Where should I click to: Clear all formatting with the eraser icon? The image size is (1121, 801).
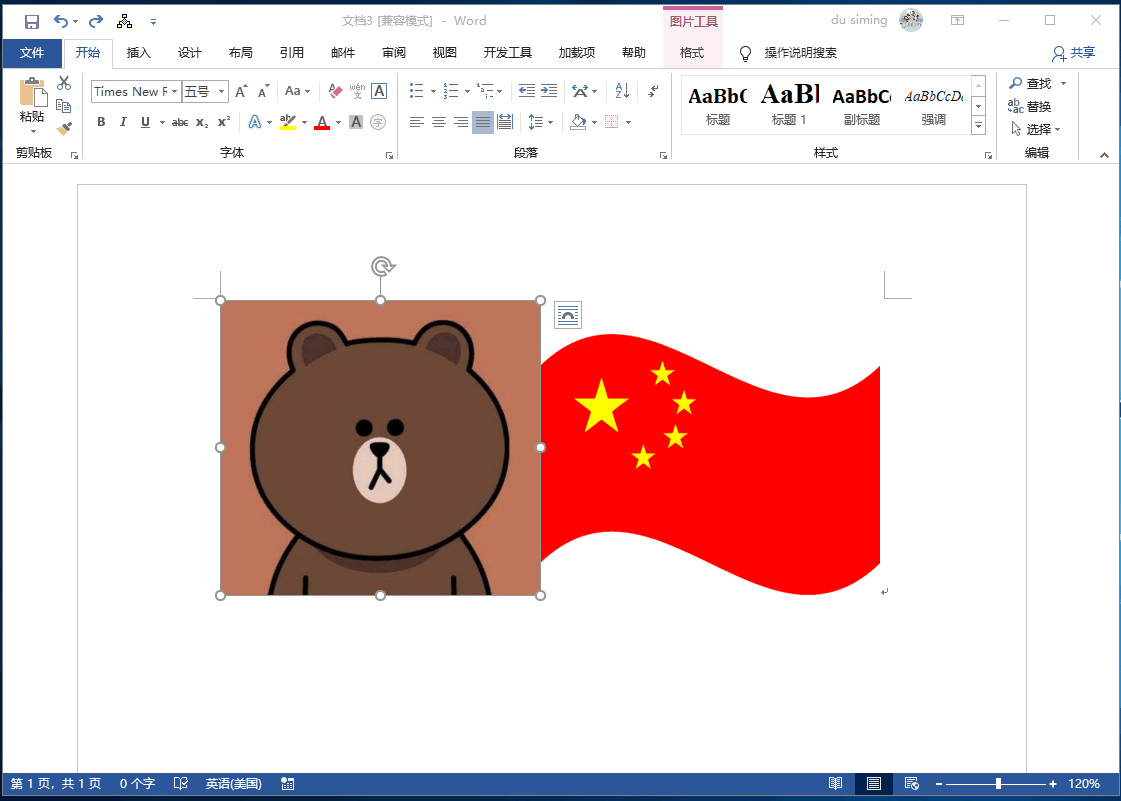pos(335,91)
